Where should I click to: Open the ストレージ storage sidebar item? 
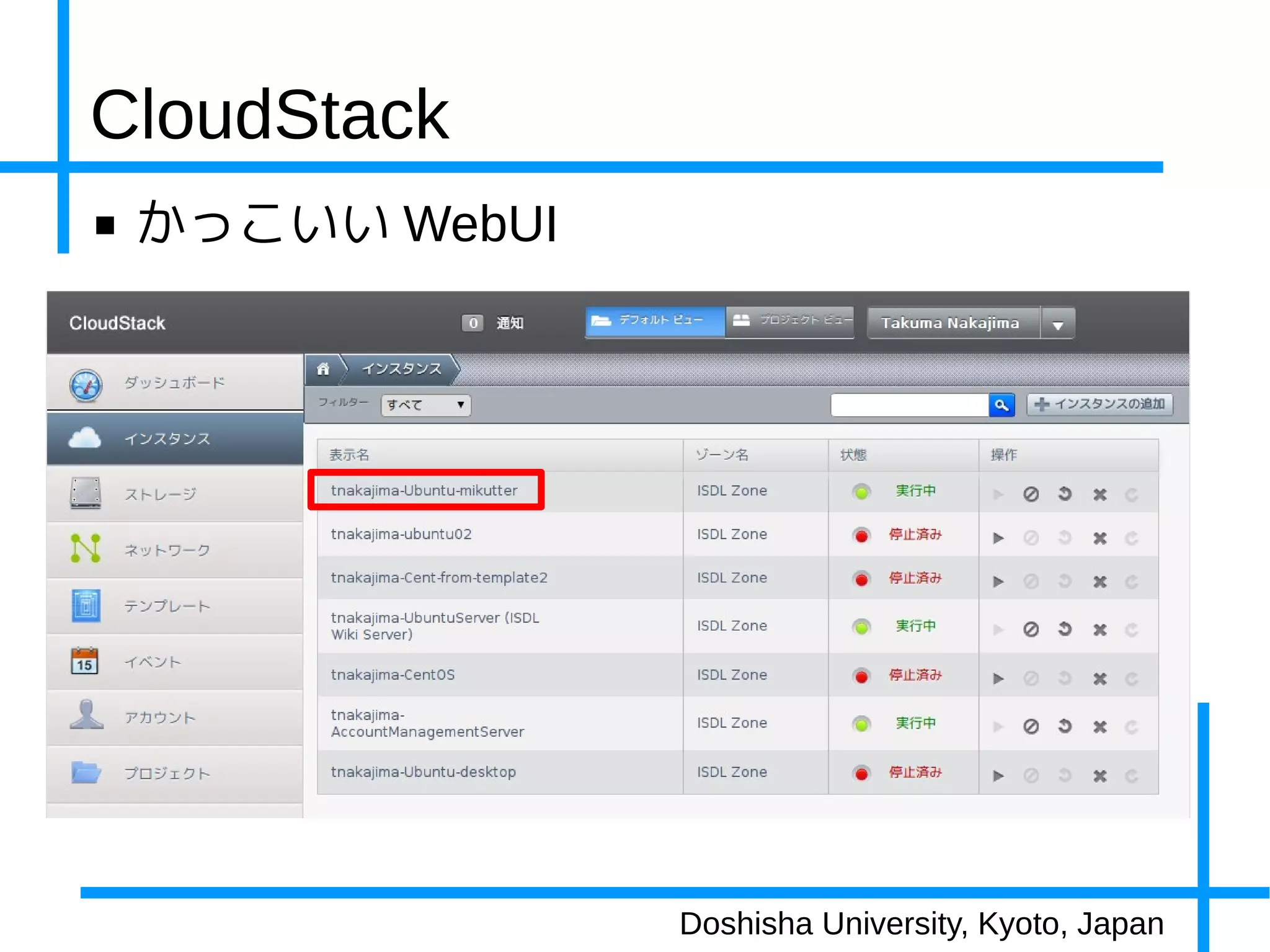point(175,494)
